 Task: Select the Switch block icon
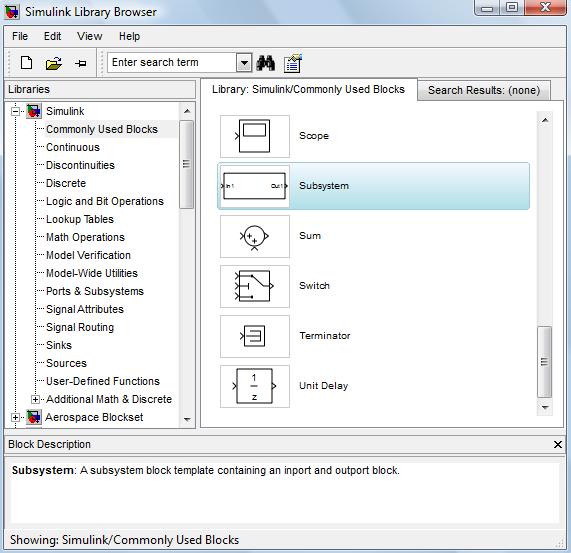coord(255,286)
